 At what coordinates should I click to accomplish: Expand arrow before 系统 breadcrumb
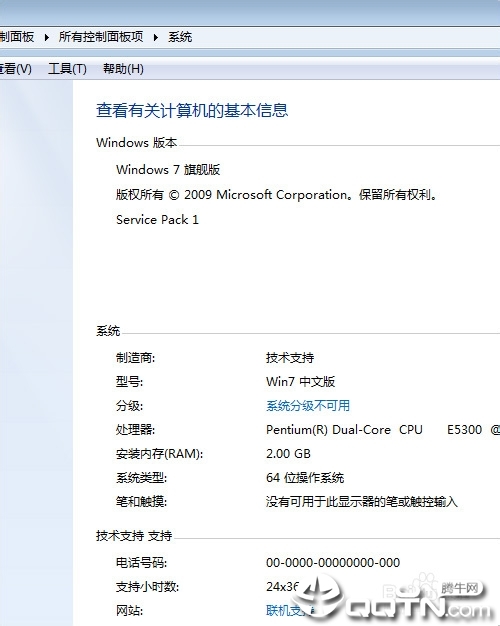pos(155,37)
